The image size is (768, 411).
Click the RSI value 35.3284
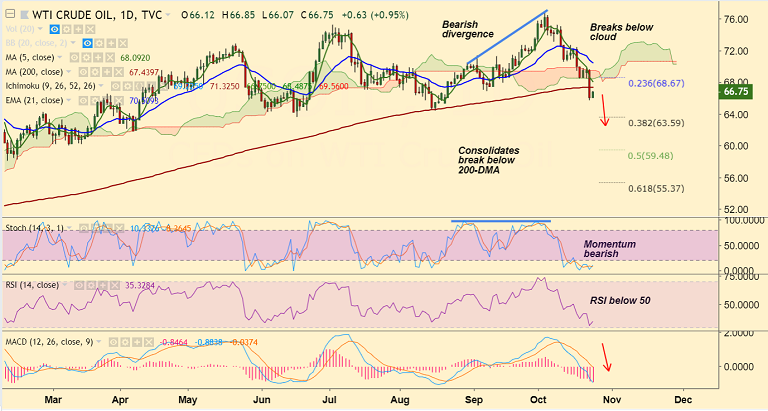140,285
